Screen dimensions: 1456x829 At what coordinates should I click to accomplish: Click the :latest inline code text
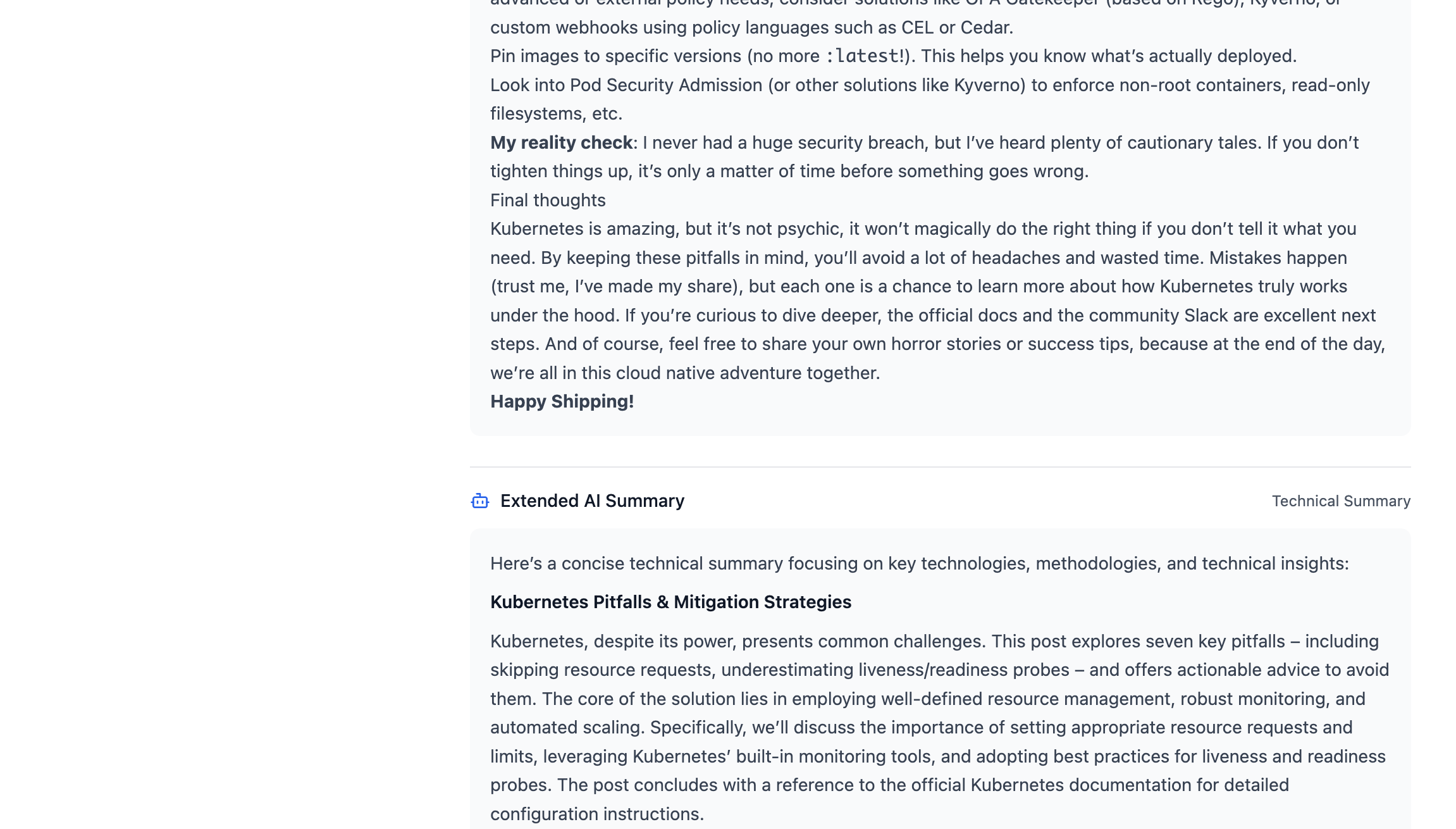(865, 56)
